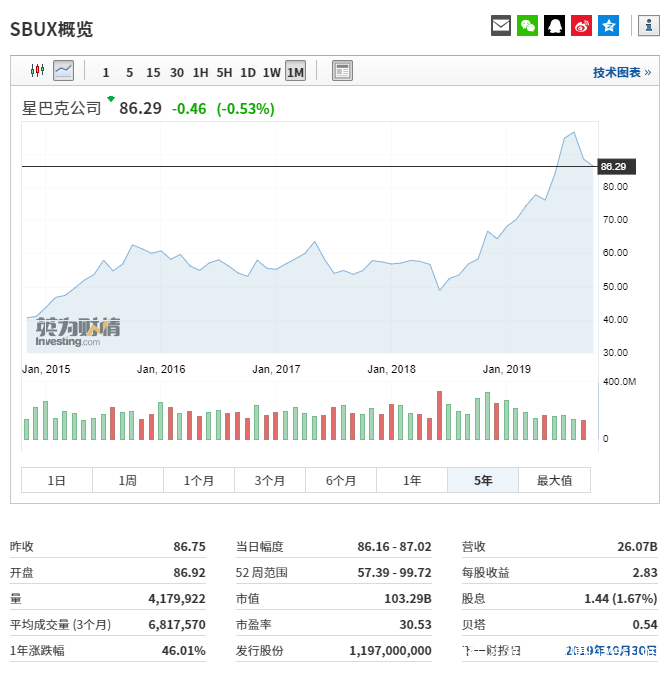Select 1D interval

[x=248, y=72]
